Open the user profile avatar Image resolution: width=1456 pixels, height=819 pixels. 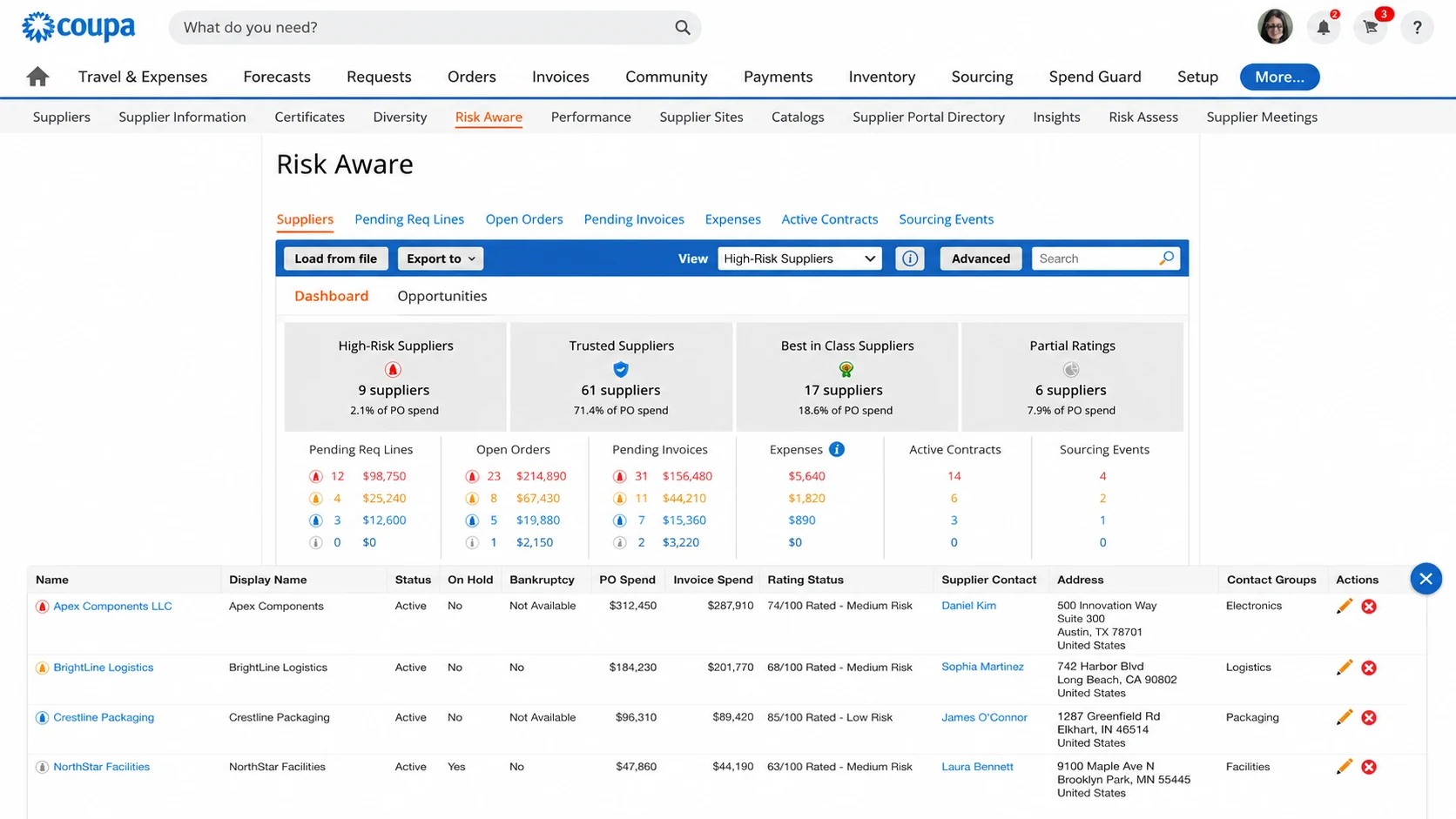1275,27
